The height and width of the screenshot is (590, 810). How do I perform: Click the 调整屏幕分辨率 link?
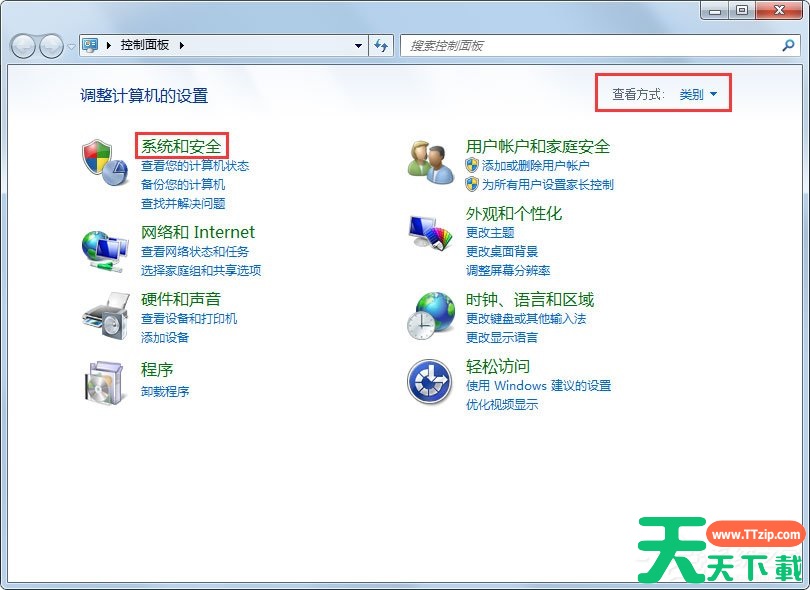508,270
